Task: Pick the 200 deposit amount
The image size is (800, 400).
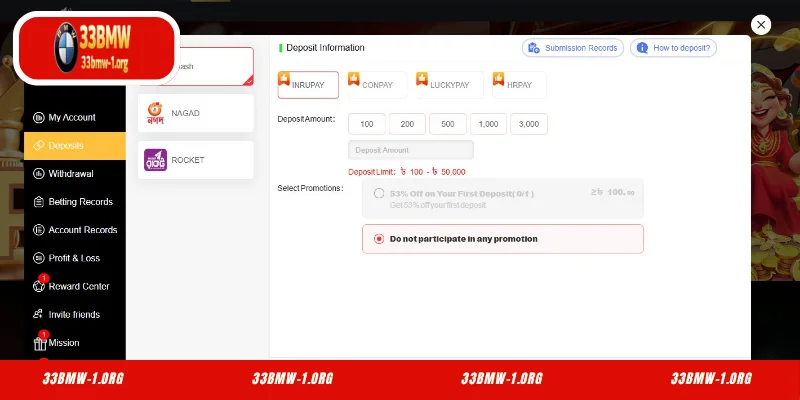Action: tap(407, 124)
